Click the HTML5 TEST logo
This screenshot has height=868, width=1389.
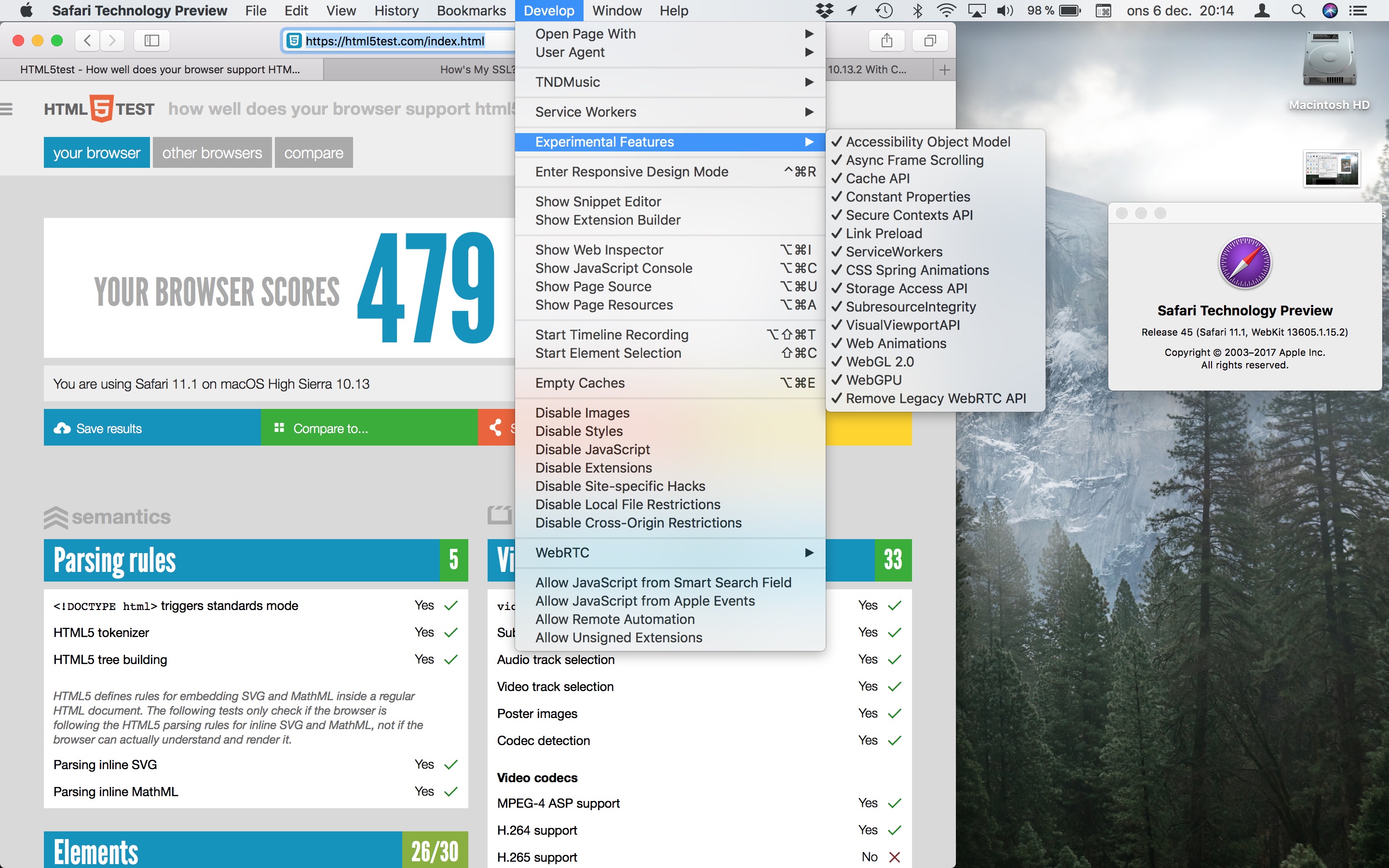coord(99,108)
